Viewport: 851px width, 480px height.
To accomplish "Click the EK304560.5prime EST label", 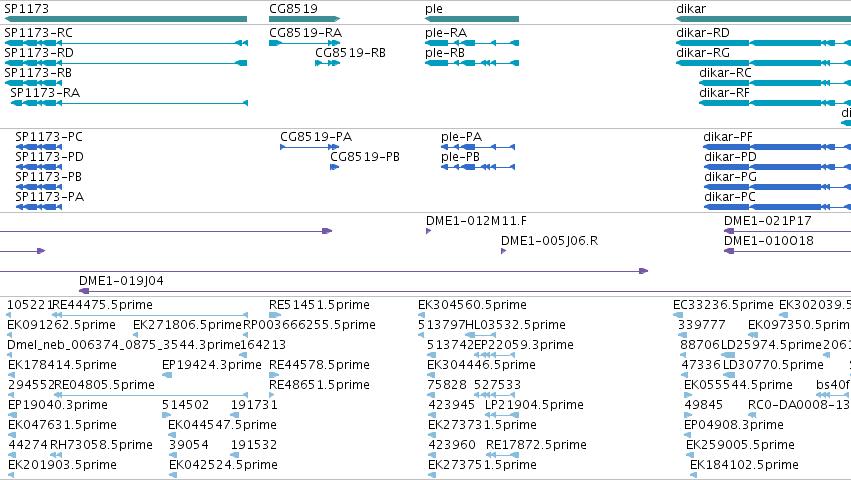I will tap(472, 305).
